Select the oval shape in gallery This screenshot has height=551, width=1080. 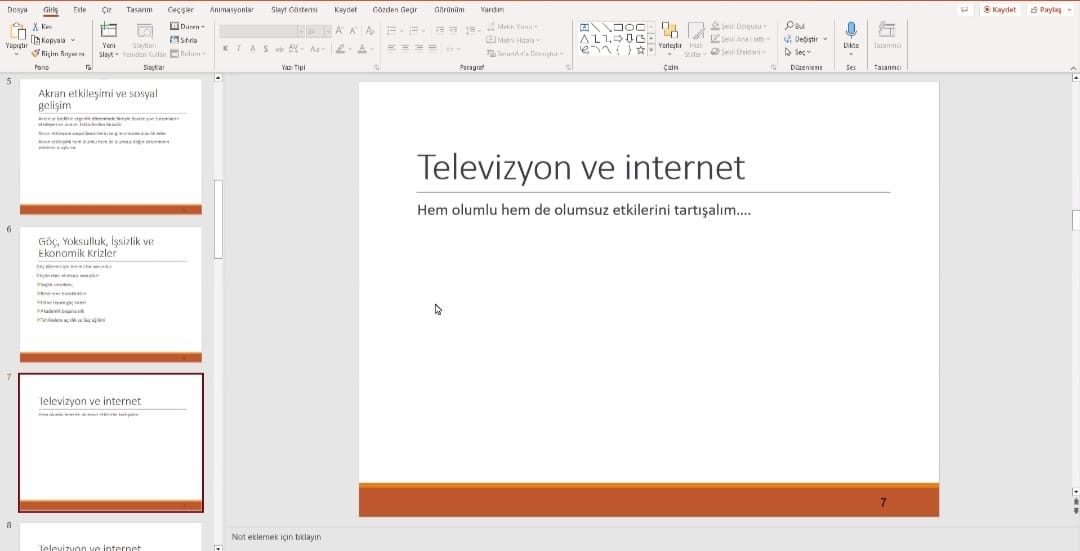point(629,28)
